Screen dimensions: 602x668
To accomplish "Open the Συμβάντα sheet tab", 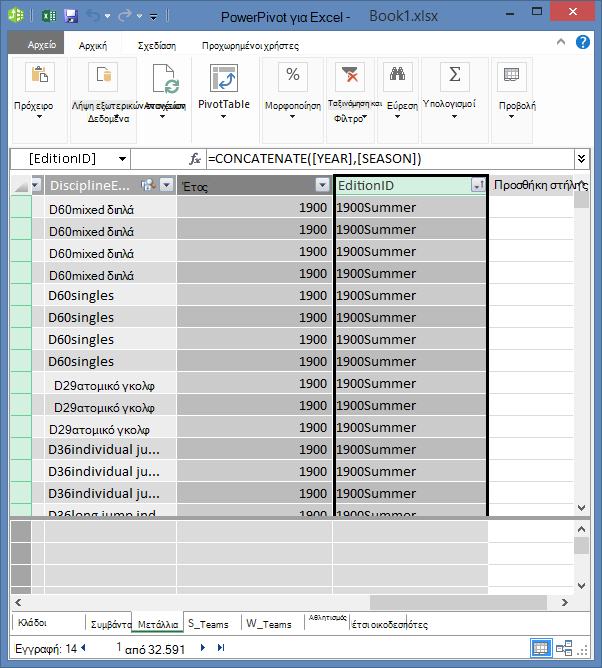I will tap(110, 624).
